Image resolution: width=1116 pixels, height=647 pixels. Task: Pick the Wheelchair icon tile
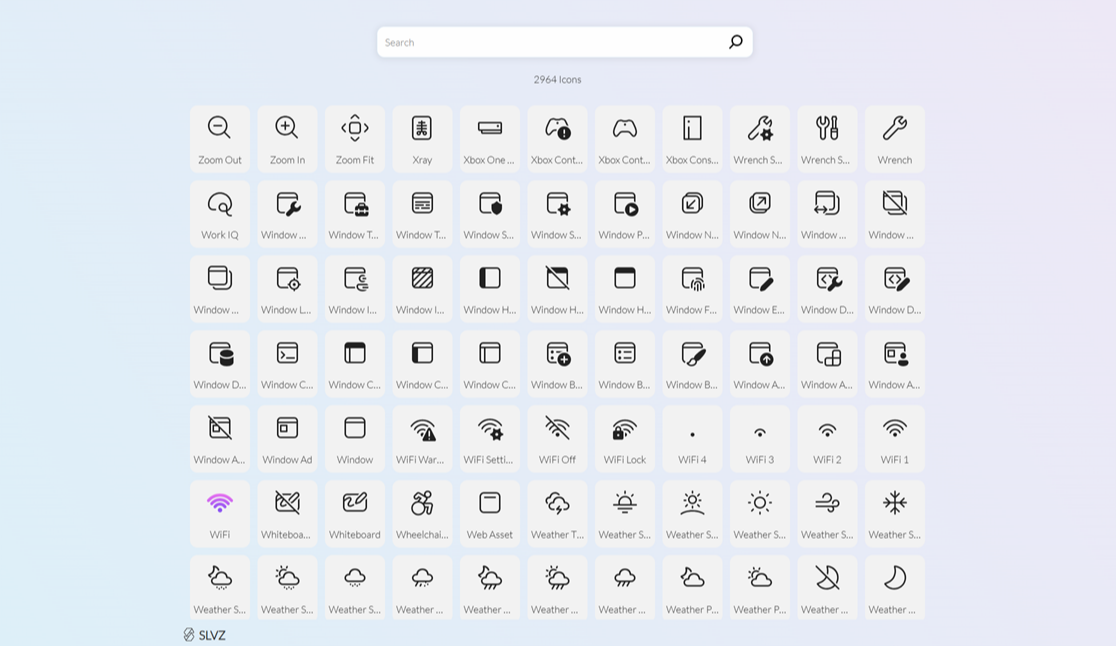pos(422,514)
